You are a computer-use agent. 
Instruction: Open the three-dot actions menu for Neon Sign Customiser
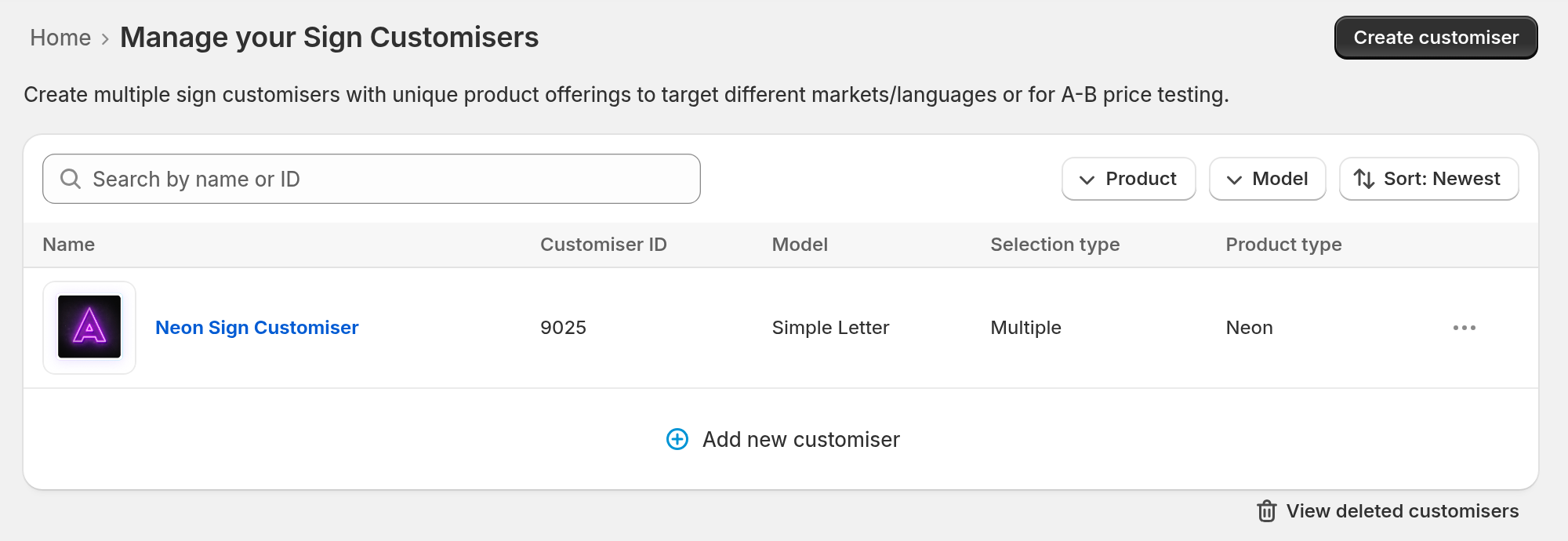[1464, 328]
